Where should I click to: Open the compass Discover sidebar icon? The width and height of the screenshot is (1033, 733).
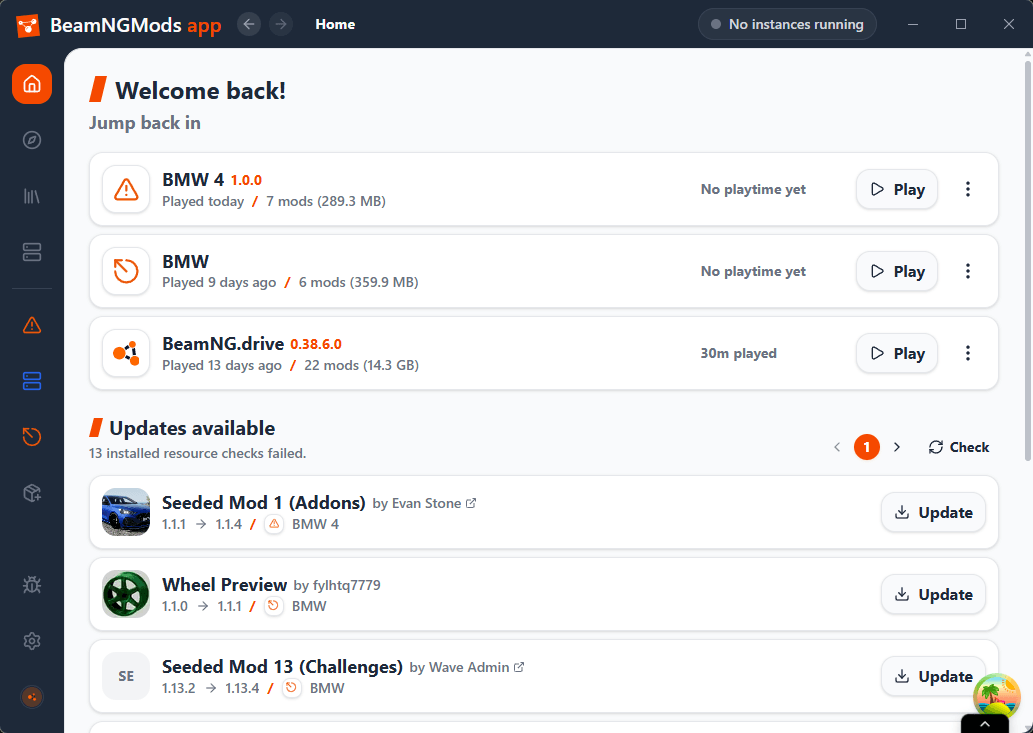[x=32, y=140]
